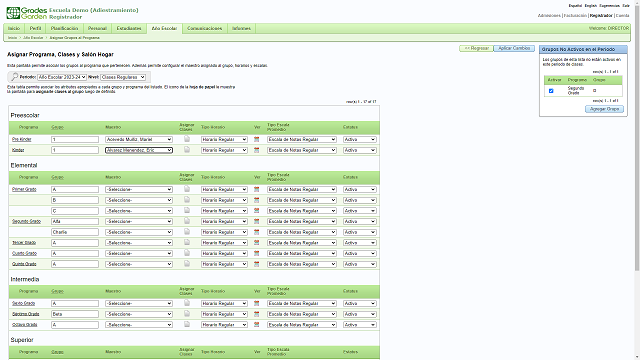Click the Agregar Grupo button
This screenshot has height=360, width=640.
[x=604, y=109]
